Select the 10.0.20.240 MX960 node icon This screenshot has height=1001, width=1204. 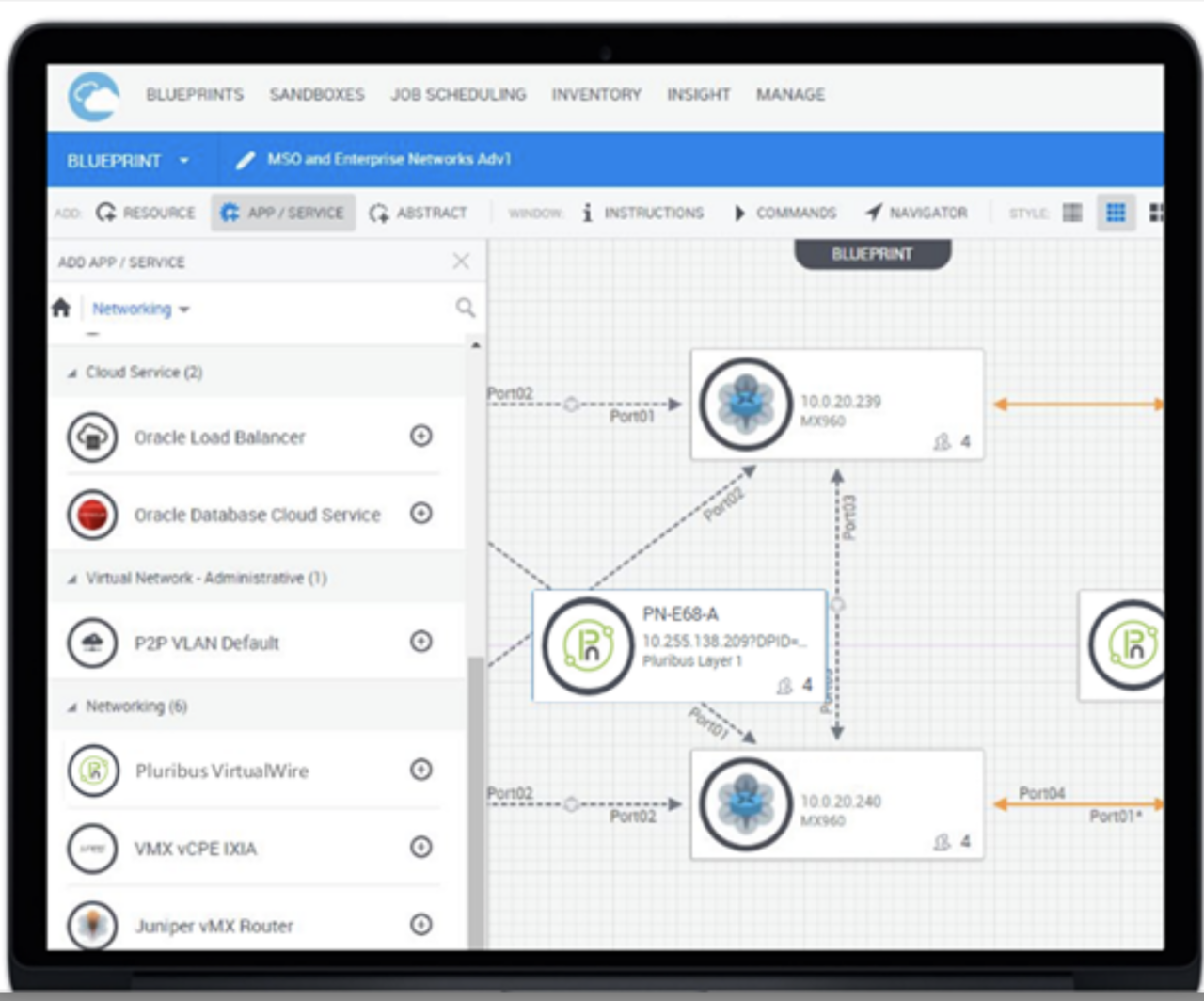coord(746,805)
